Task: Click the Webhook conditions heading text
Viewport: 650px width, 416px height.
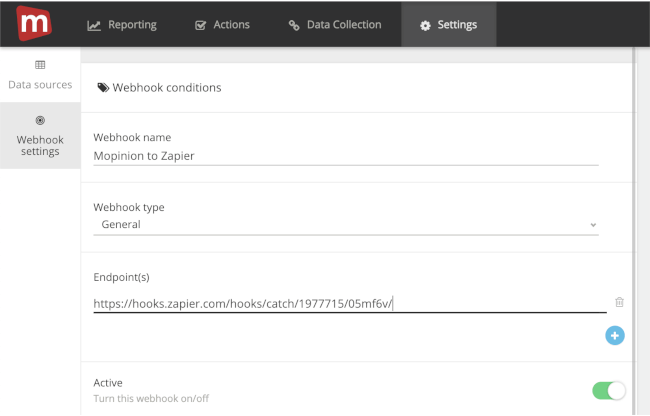Action: tap(167, 88)
